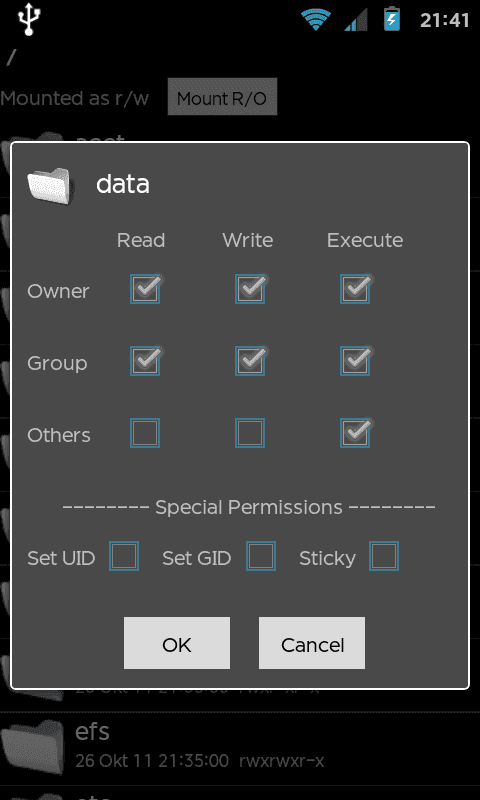Uncheck Others Execute permission

click(355, 433)
